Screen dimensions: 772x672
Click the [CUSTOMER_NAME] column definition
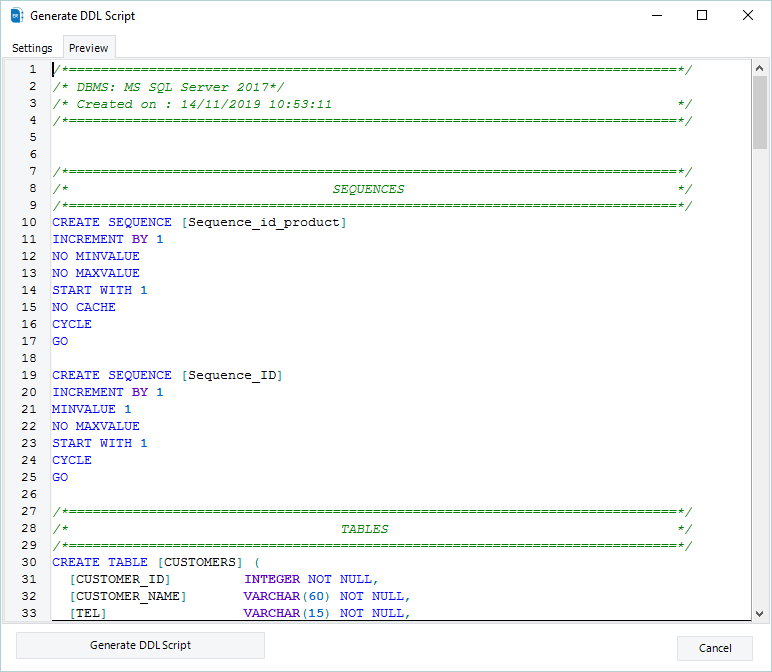[127, 596]
